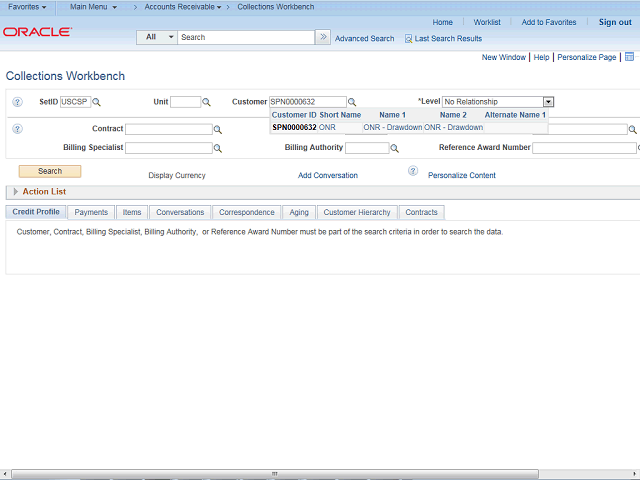Image resolution: width=640 pixels, height=480 pixels.
Task: Open the Worklist link
Action: coord(487,22)
